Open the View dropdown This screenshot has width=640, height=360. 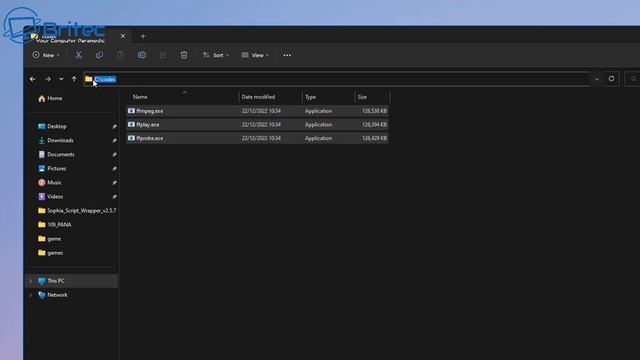tap(255, 55)
